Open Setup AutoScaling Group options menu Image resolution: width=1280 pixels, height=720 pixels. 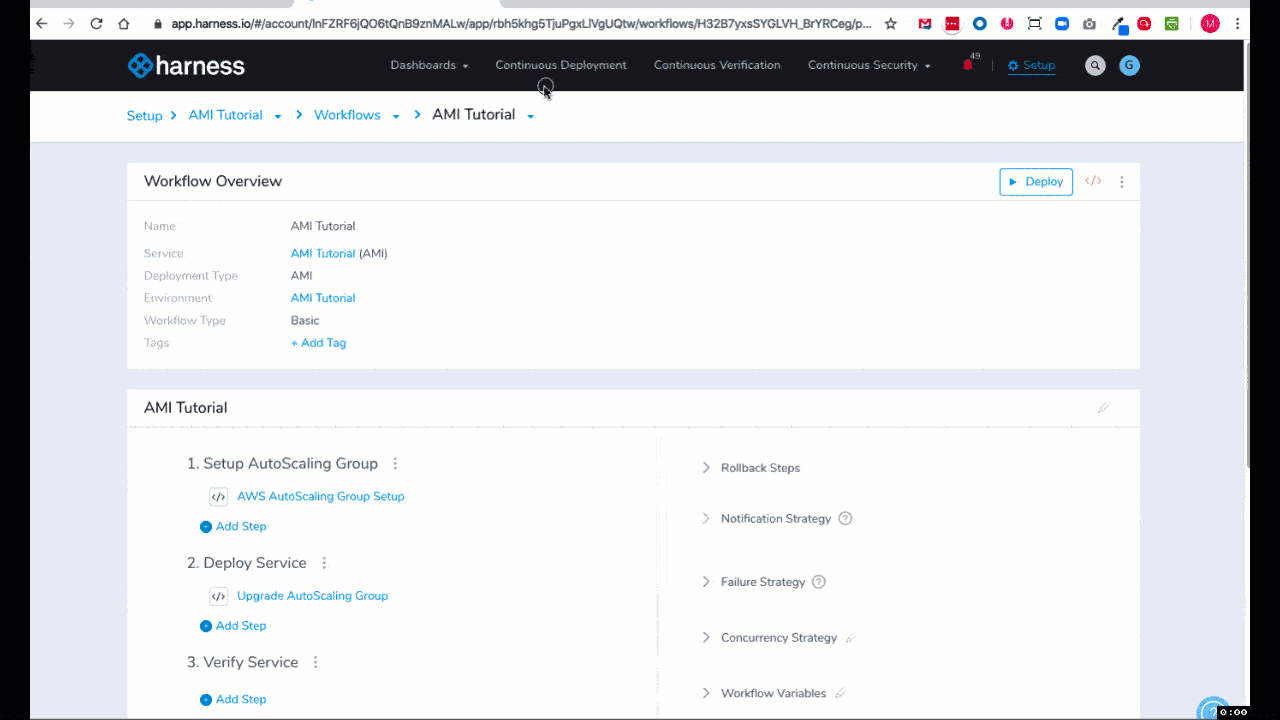(395, 464)
